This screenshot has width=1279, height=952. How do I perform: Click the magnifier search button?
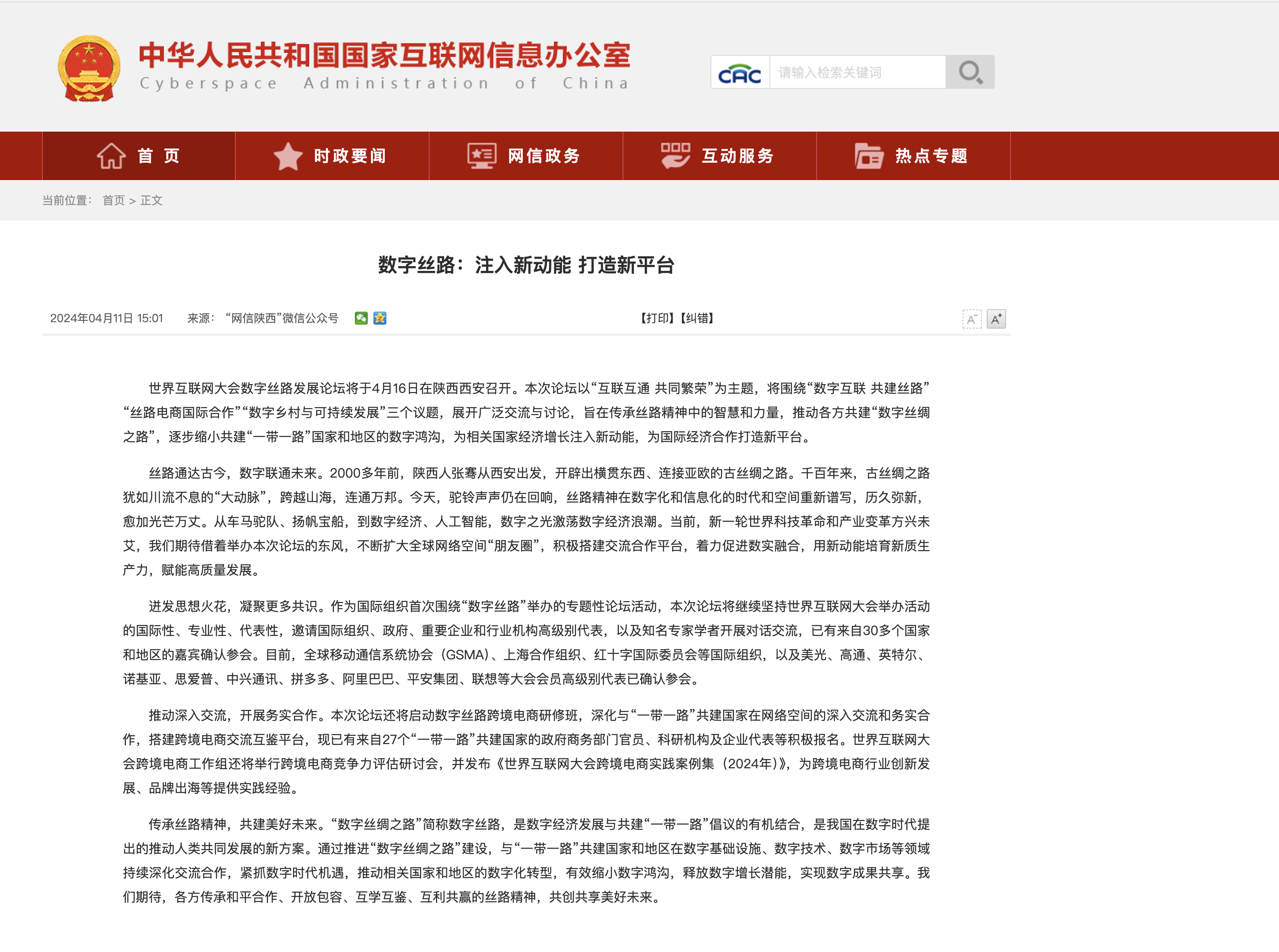pyautogui.click(x=970, y=72)
